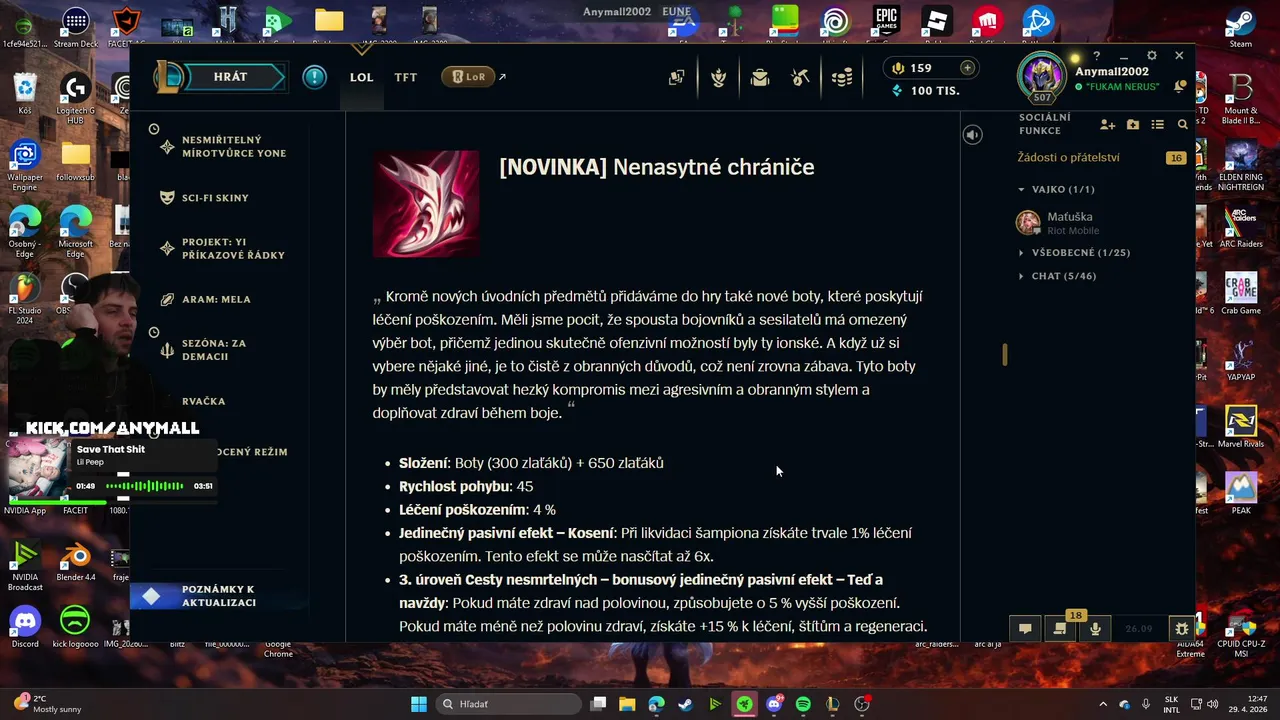Open the chat bubble icon in social bar
1280x720 pixels.
[x=1025, y=629]
